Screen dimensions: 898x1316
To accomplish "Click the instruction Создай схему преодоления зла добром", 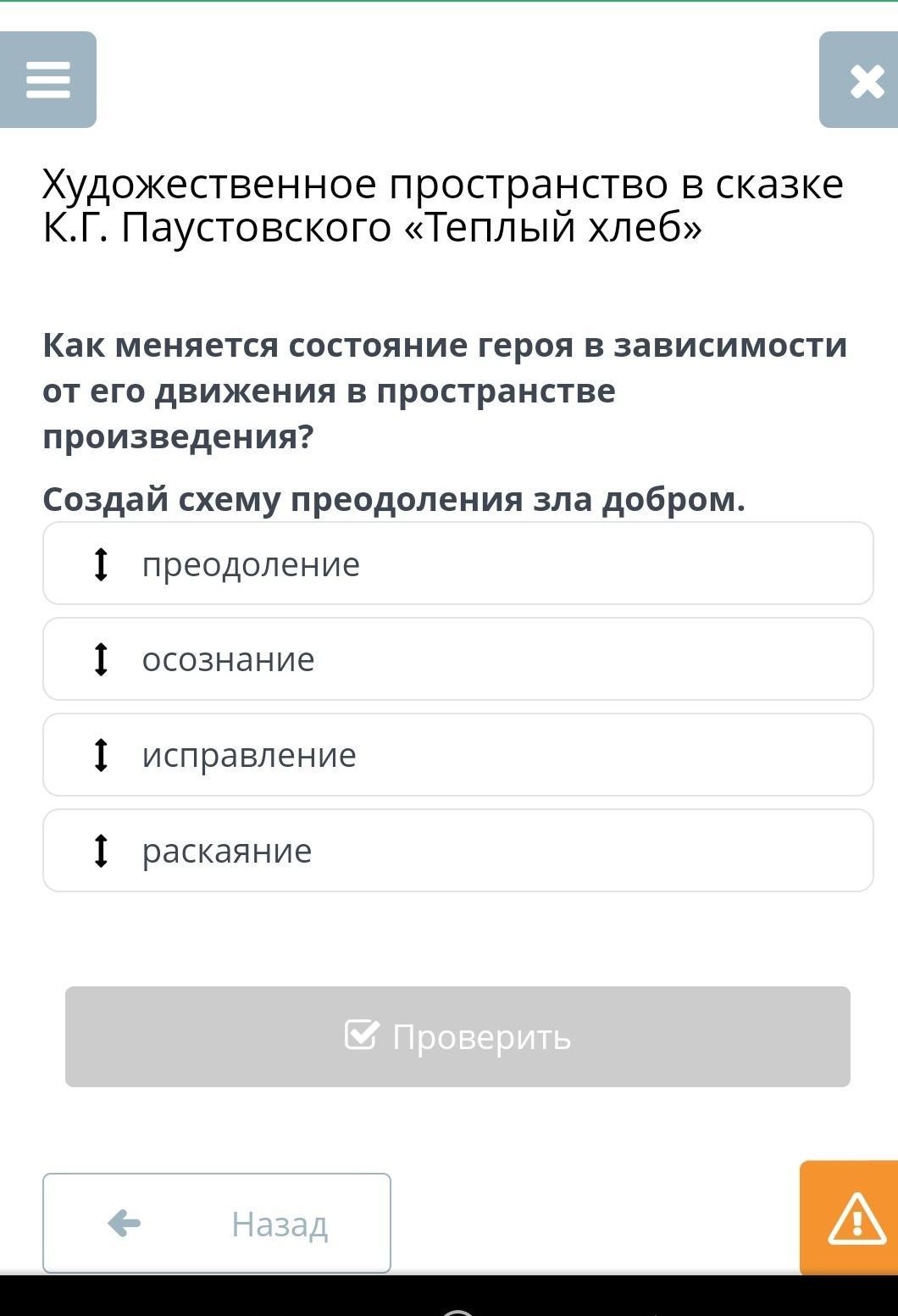I will (x=394, y=499).
